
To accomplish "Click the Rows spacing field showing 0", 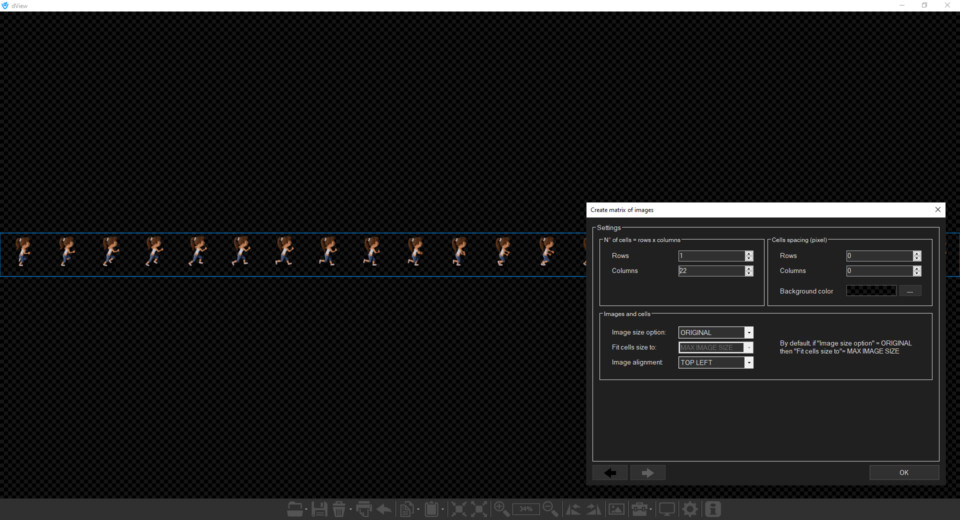I will point(879,256).
